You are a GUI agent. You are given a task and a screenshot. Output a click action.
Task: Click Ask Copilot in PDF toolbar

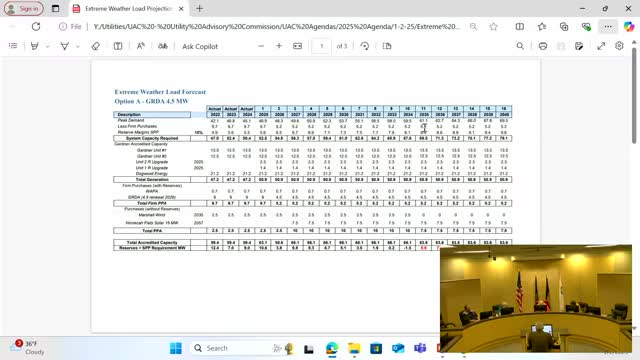[x=200, y=47]
